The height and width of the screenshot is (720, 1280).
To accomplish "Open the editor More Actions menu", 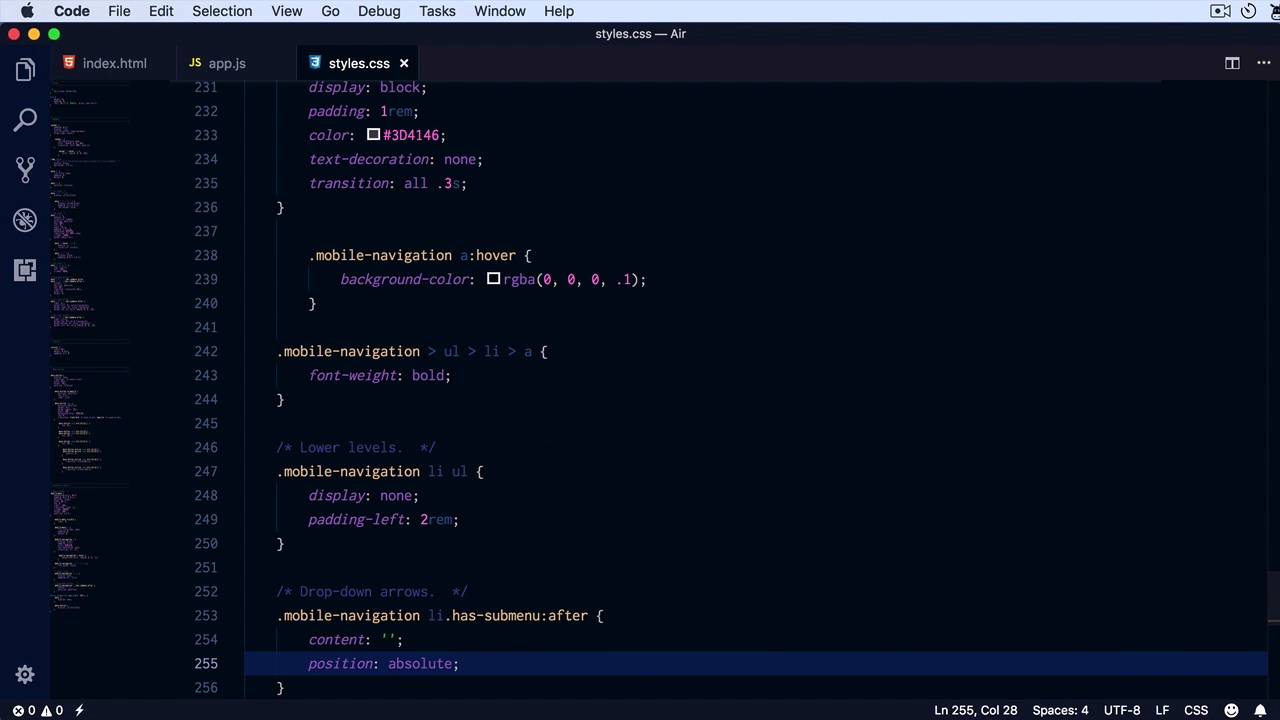I will (x=1263, y=63).
